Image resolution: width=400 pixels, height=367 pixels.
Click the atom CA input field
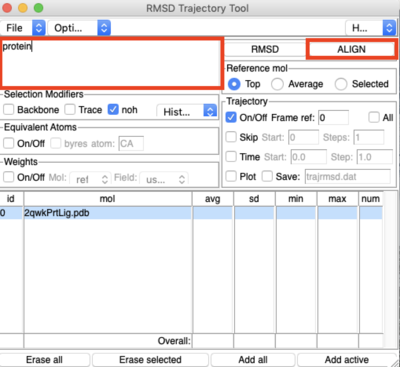pos(131,144)
